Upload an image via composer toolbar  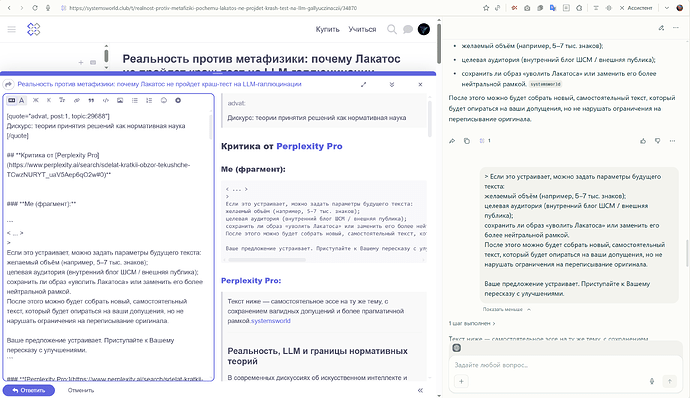tap(120, 100)
